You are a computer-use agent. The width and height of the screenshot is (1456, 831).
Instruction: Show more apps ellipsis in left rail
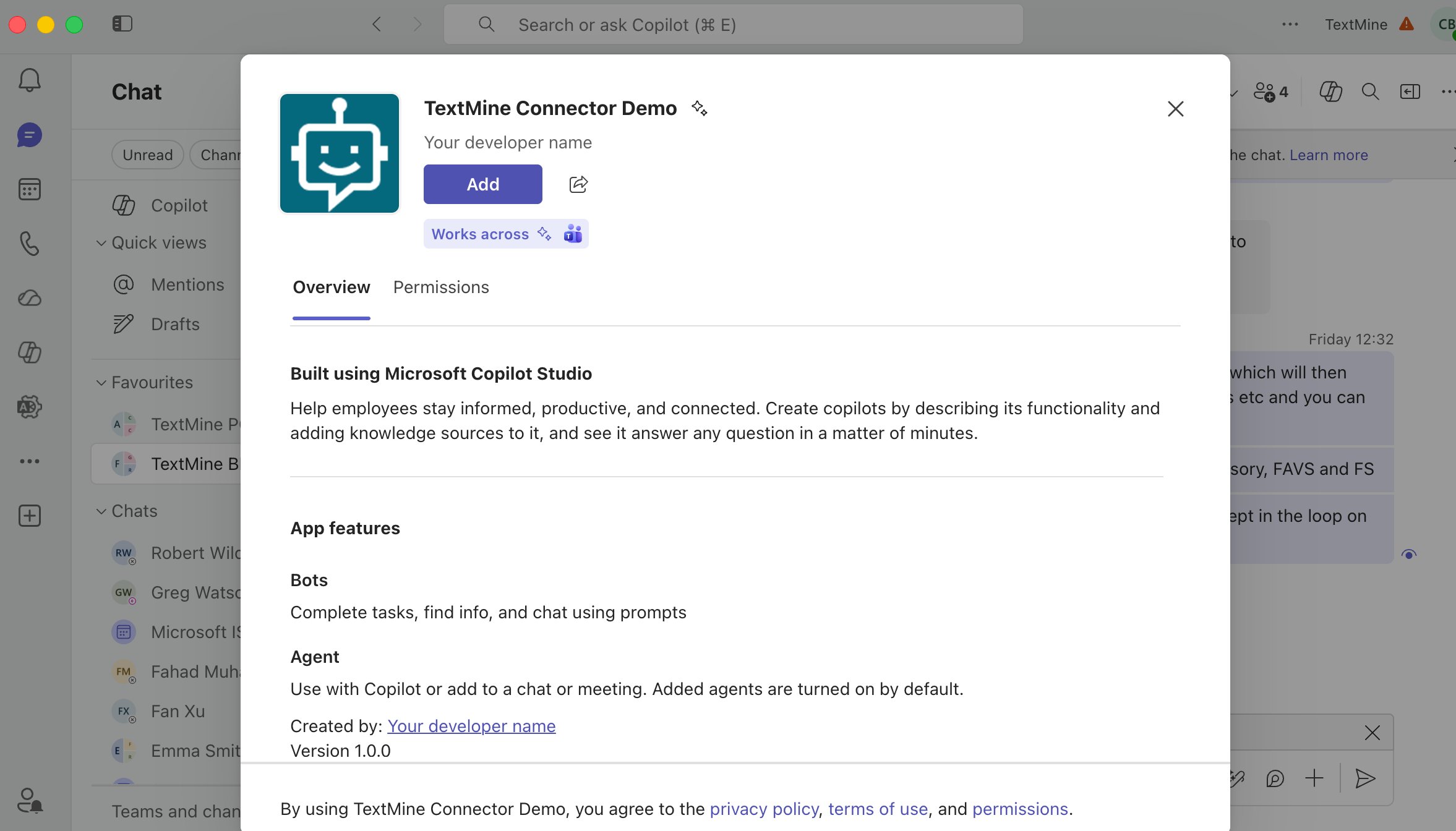click(30, 461)
